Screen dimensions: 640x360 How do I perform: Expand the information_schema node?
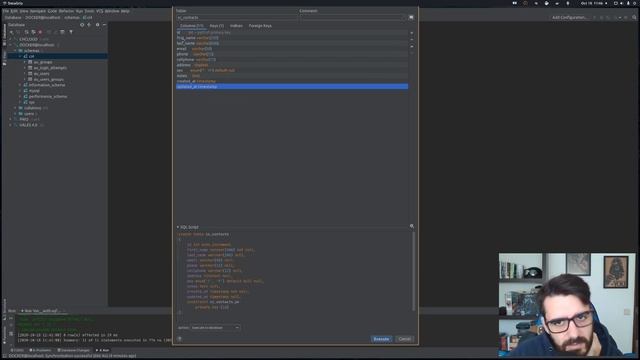pos(20,85)
